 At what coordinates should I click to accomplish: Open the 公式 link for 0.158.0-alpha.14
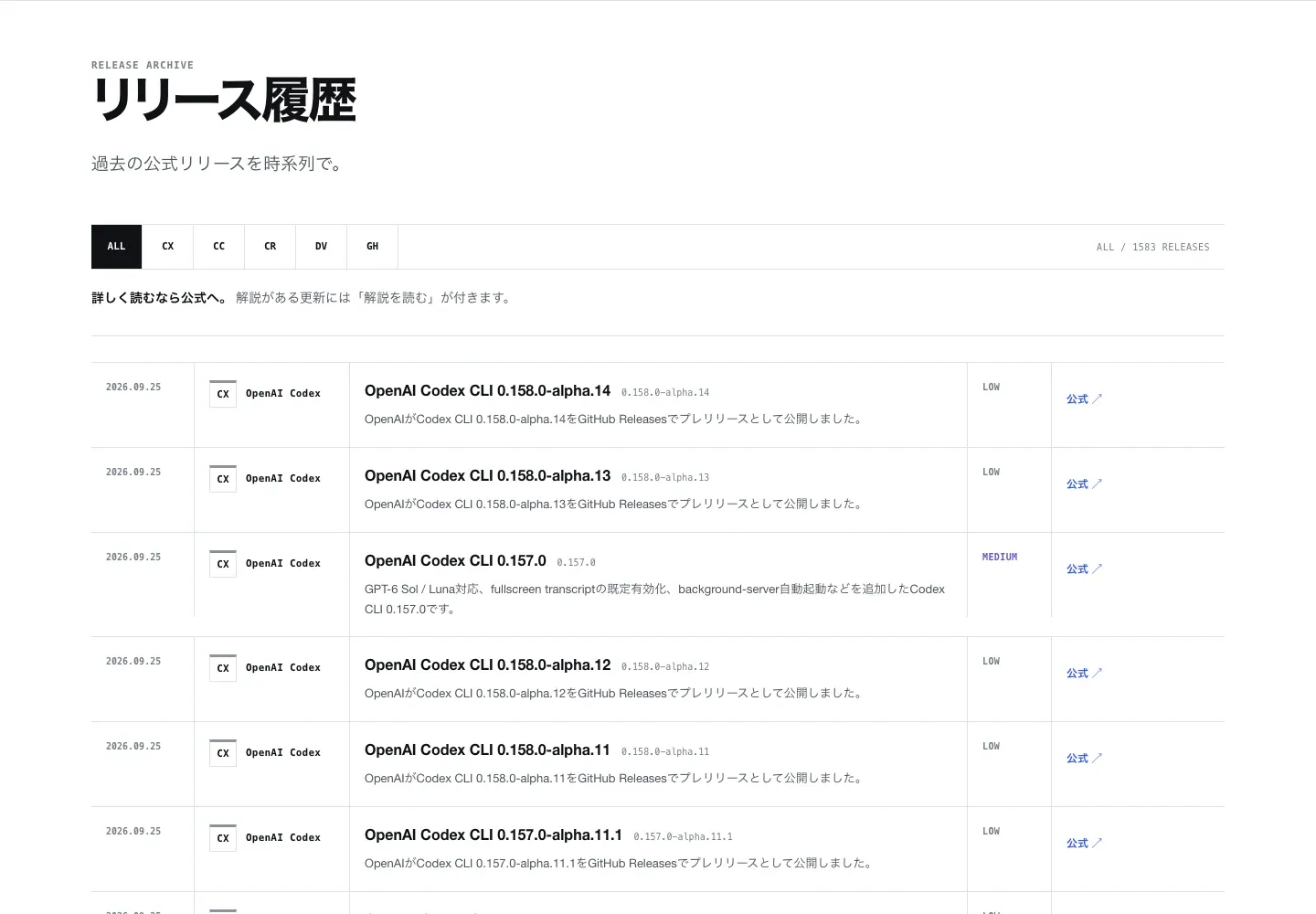click(x=1084, y=399)
